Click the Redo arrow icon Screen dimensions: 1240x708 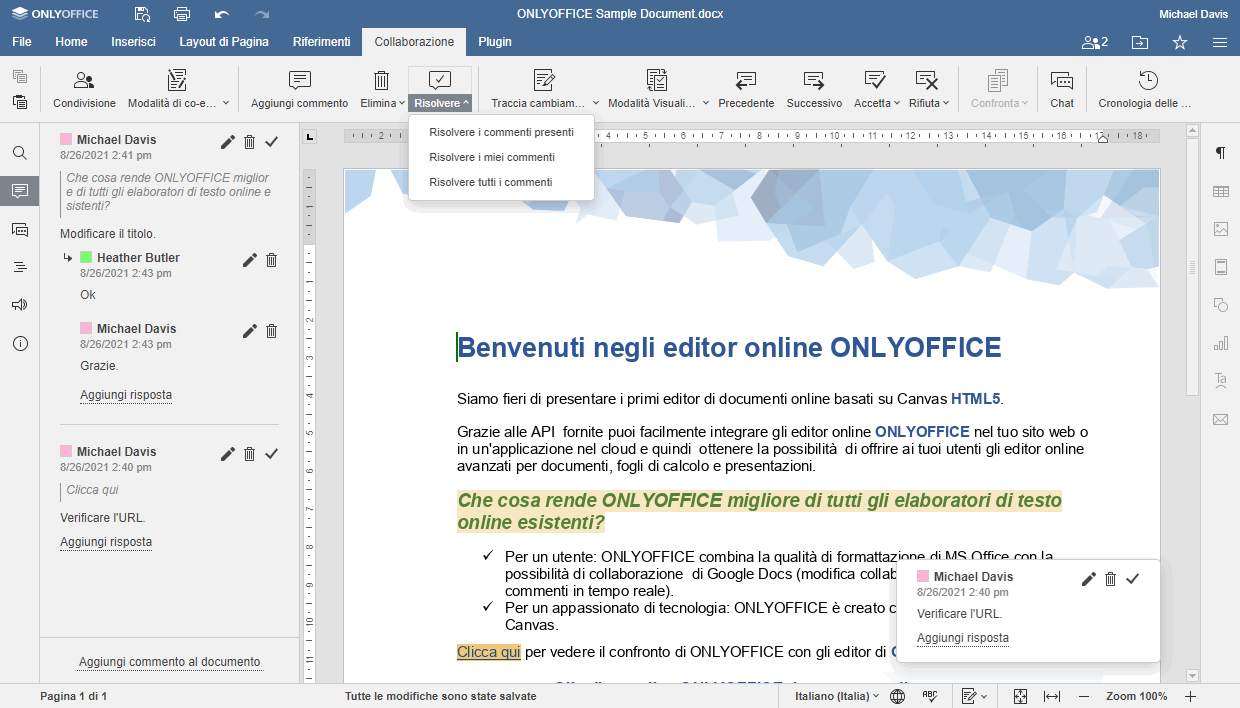[x=262, y=14]
